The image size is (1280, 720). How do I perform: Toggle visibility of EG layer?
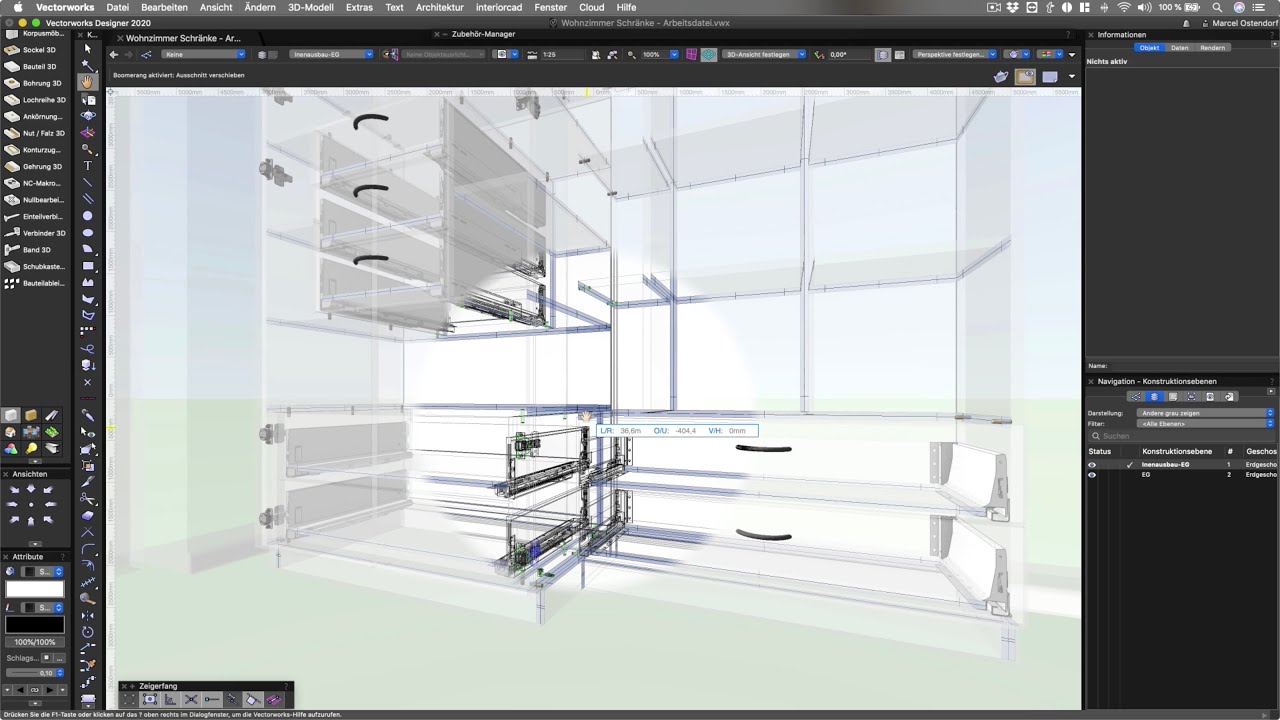[1092, 475]
